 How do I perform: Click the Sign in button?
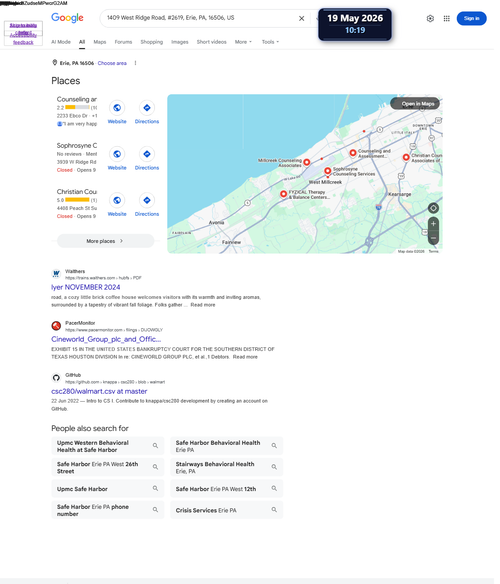pos(471,18)
